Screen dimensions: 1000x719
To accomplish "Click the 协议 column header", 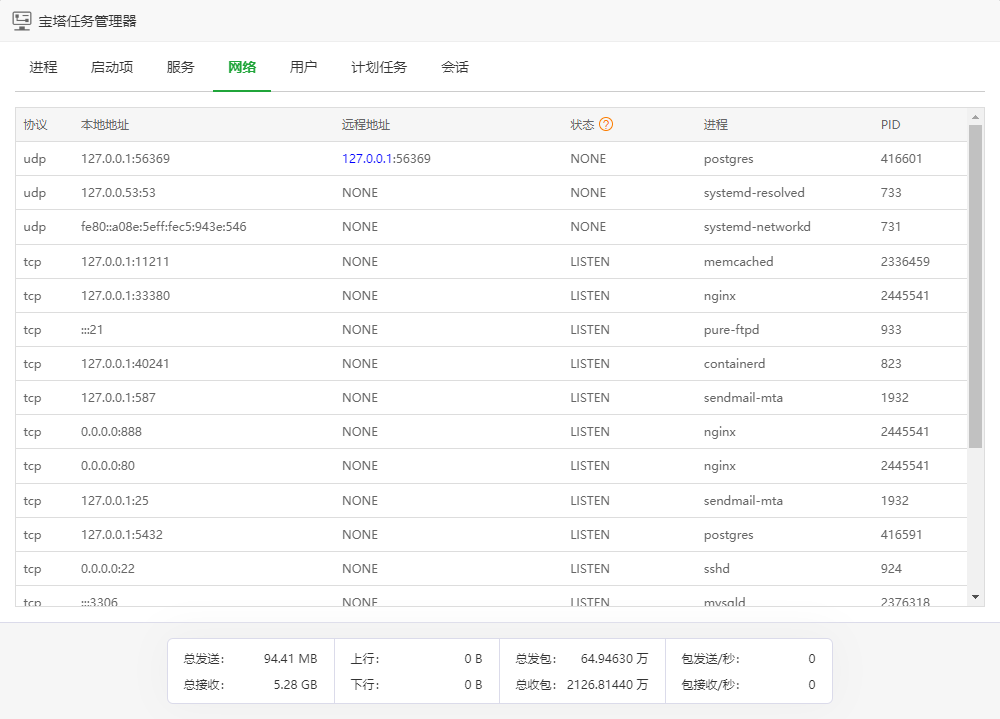I will [35, 124].
